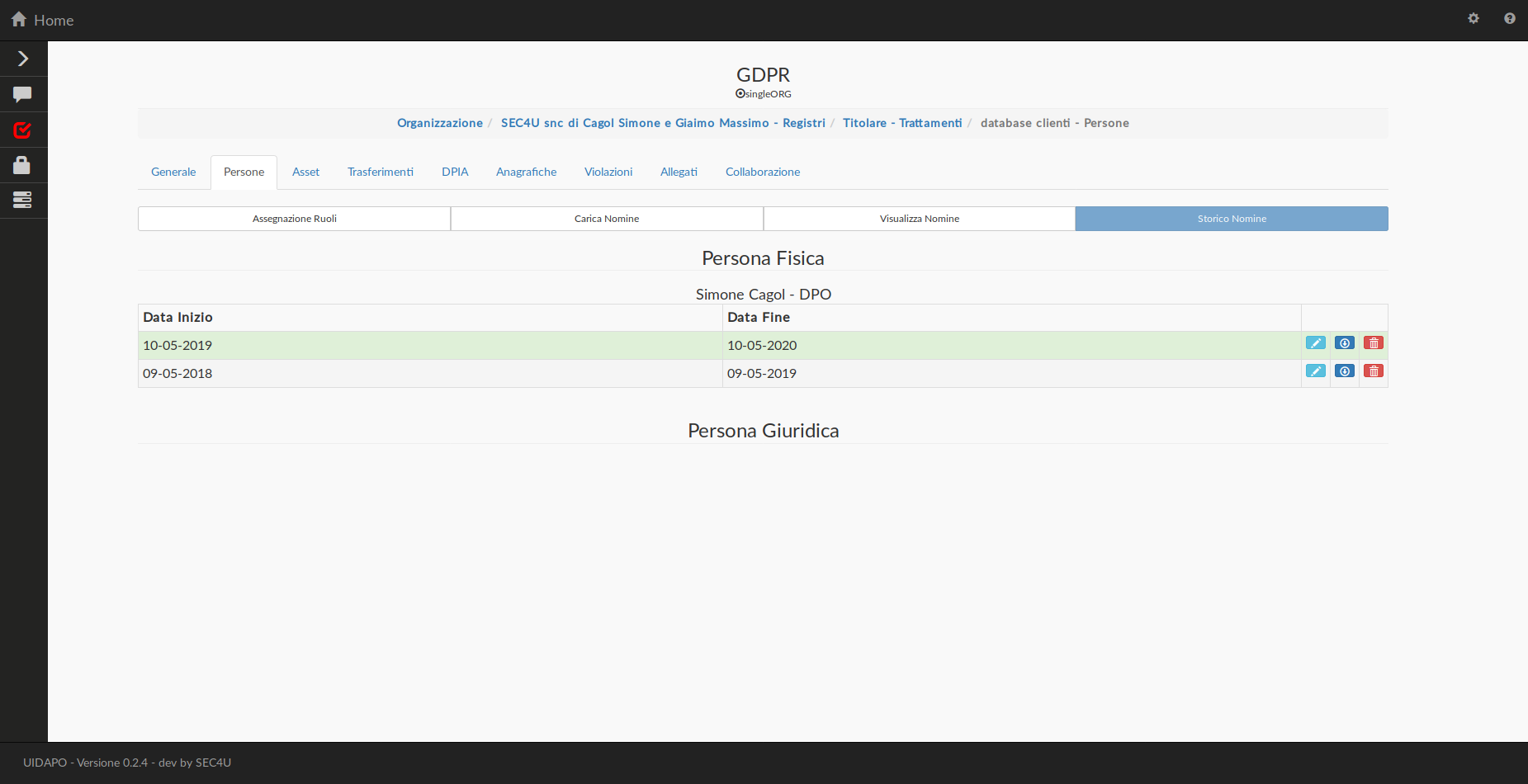Open the SEC4U snc Registri breadcrumb link

click(x=663, y=123)
